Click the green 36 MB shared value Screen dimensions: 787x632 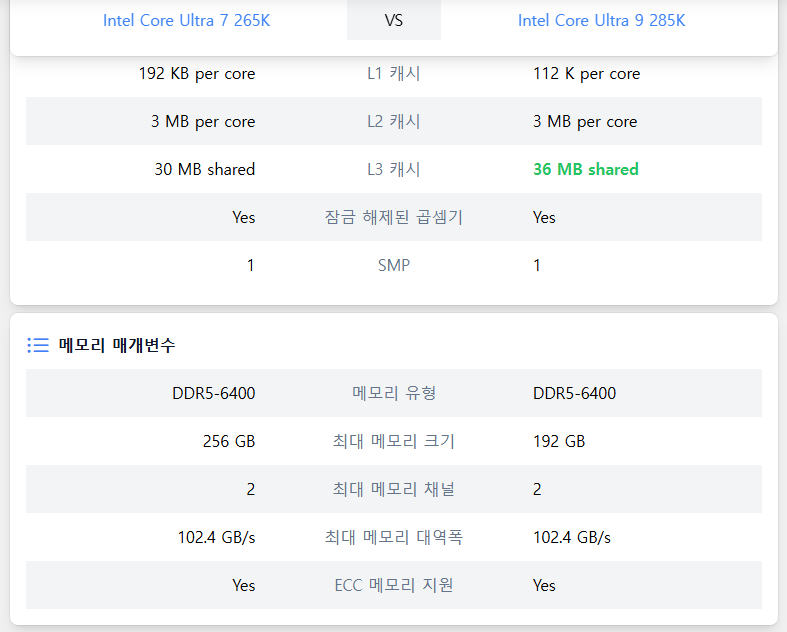pyautogui.click(x=585, y=169)
